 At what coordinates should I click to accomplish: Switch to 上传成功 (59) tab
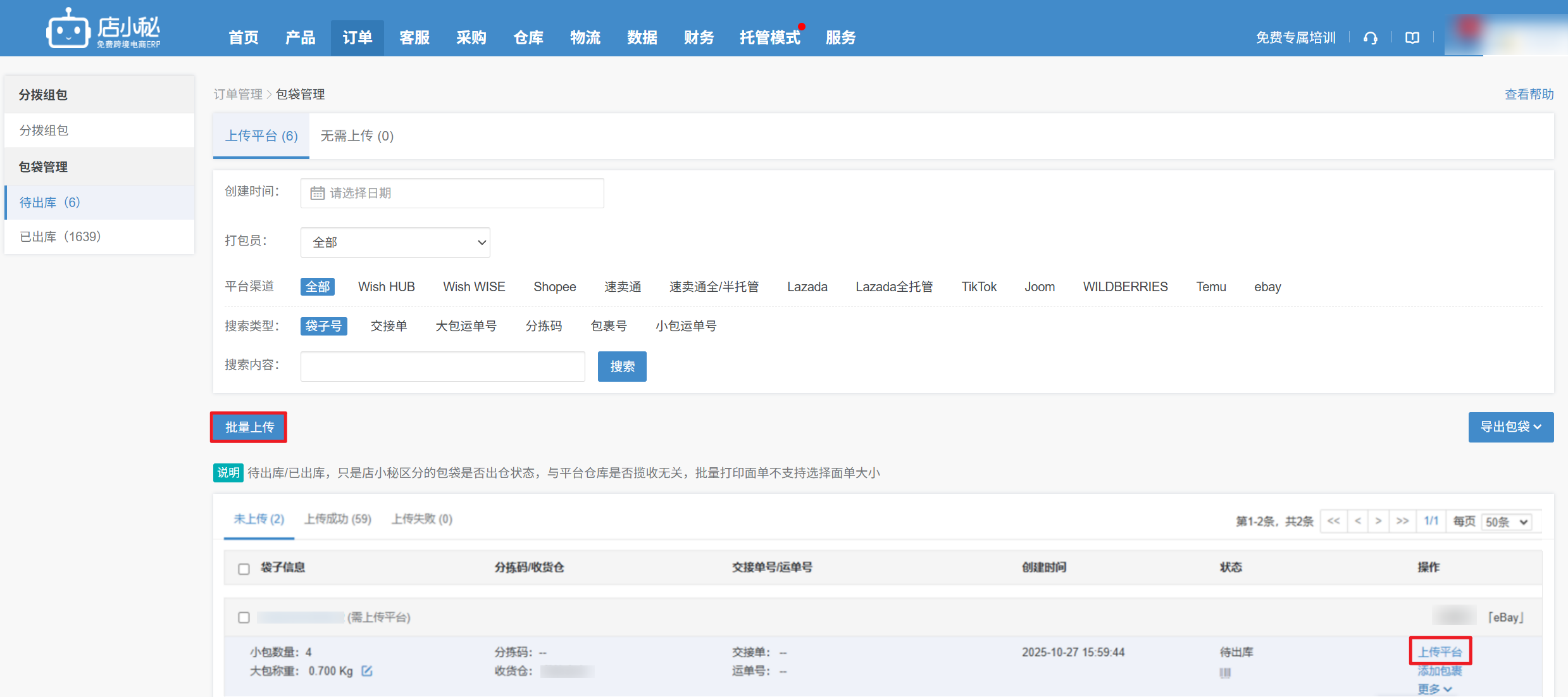point(337,519)
